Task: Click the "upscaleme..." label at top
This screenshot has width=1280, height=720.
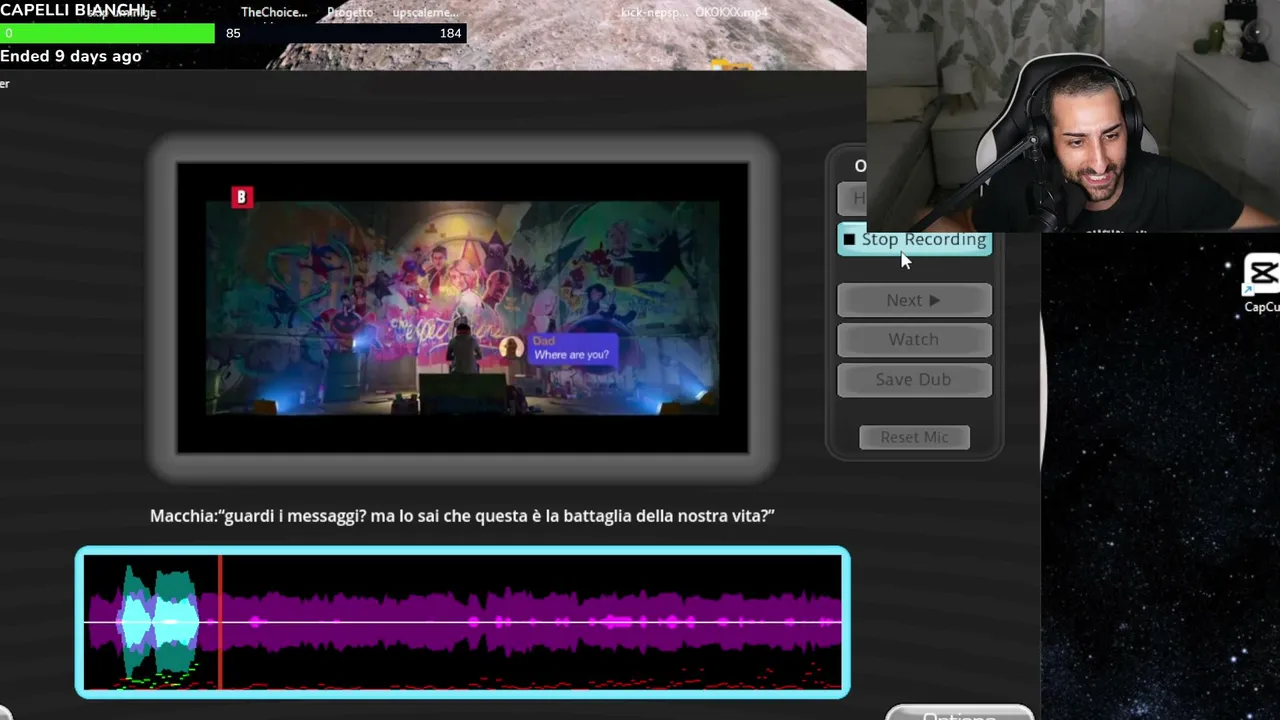Action: 425,12
